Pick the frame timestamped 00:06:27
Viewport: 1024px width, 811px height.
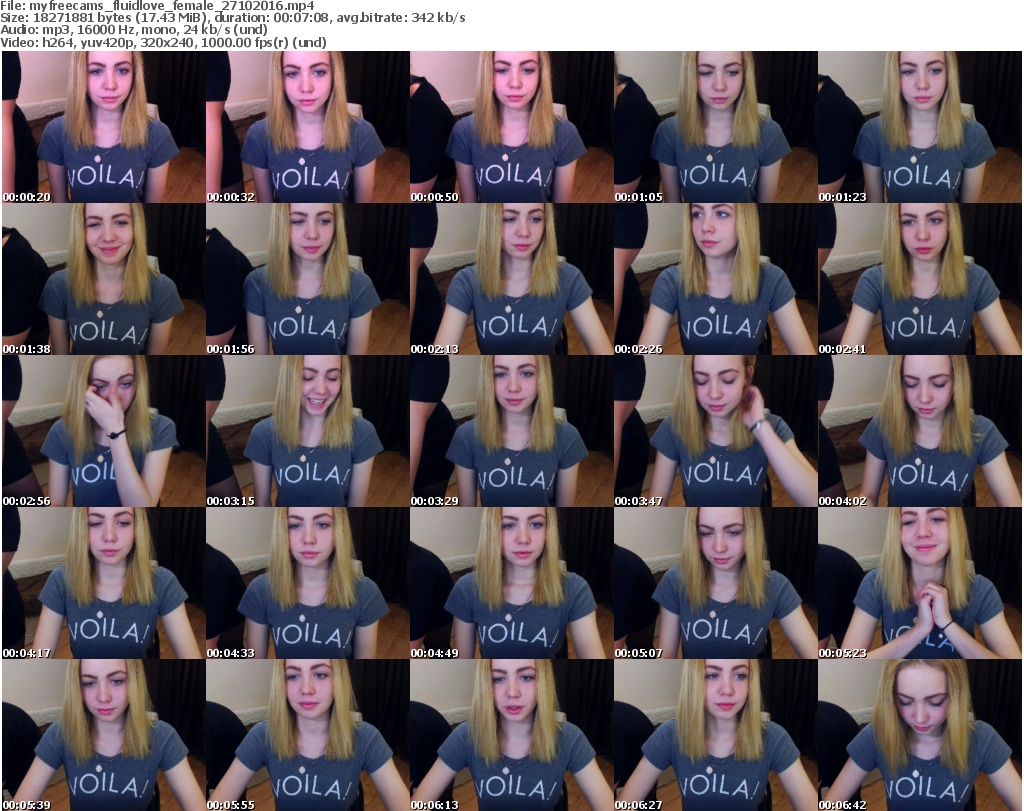click(716, 735)
